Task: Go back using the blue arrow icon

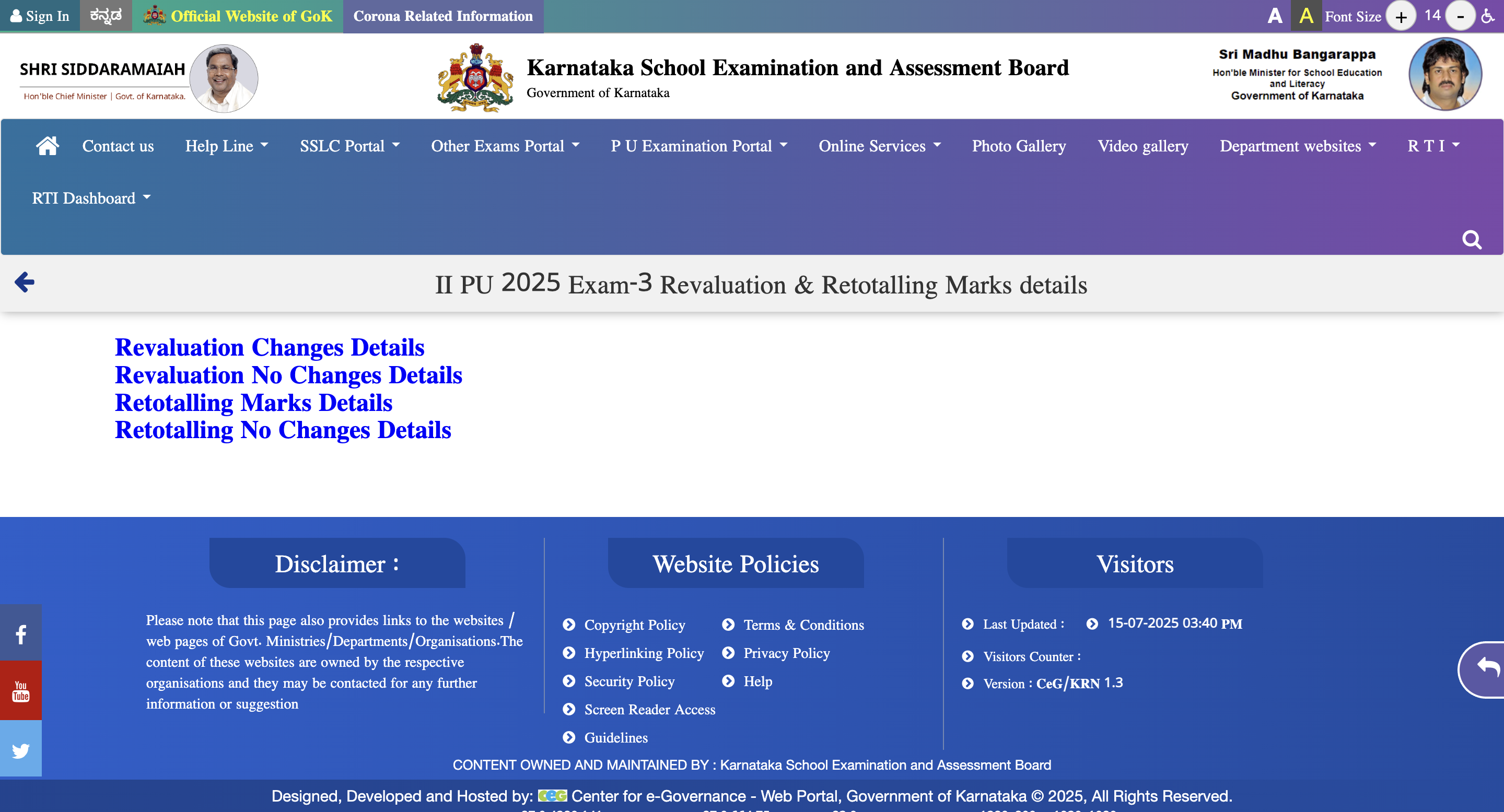Action: [25, 282]
